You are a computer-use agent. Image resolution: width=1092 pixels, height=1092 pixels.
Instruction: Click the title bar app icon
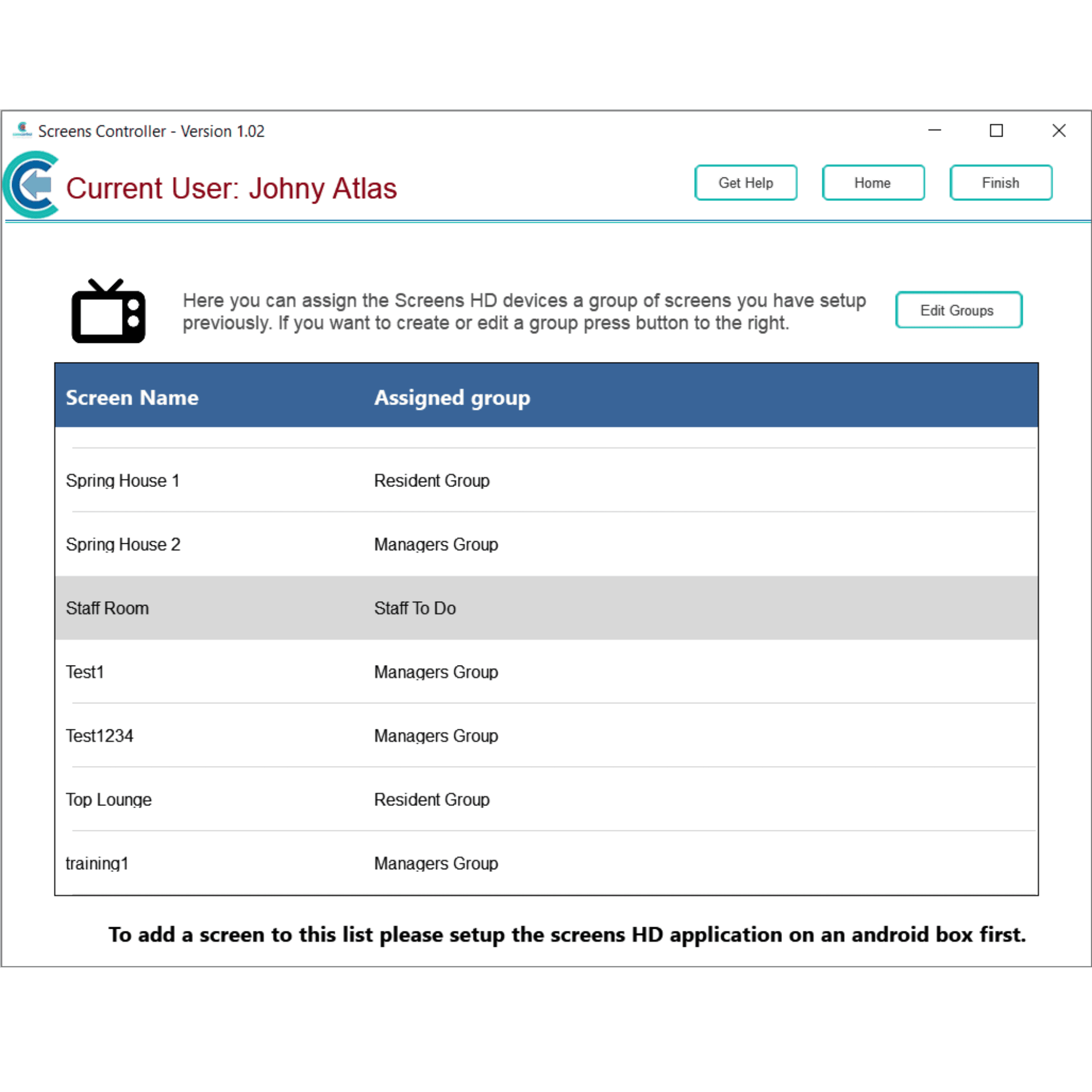click(x=22, y=130)
